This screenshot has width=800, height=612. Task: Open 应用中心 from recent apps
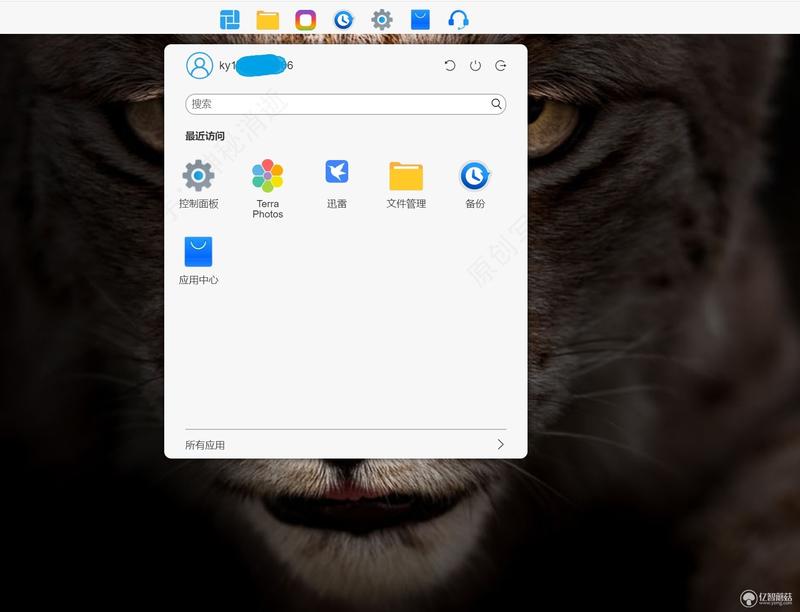click(x=198, y=260)
